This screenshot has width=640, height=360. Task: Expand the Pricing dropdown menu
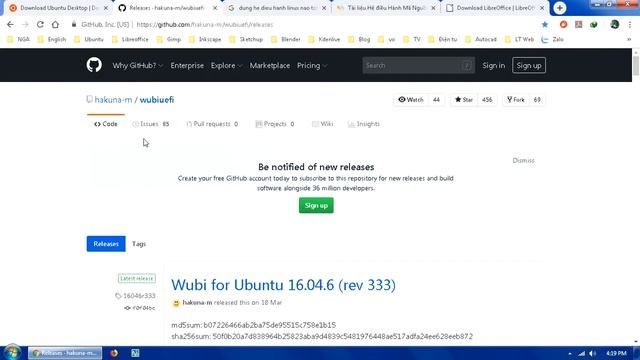312,65
